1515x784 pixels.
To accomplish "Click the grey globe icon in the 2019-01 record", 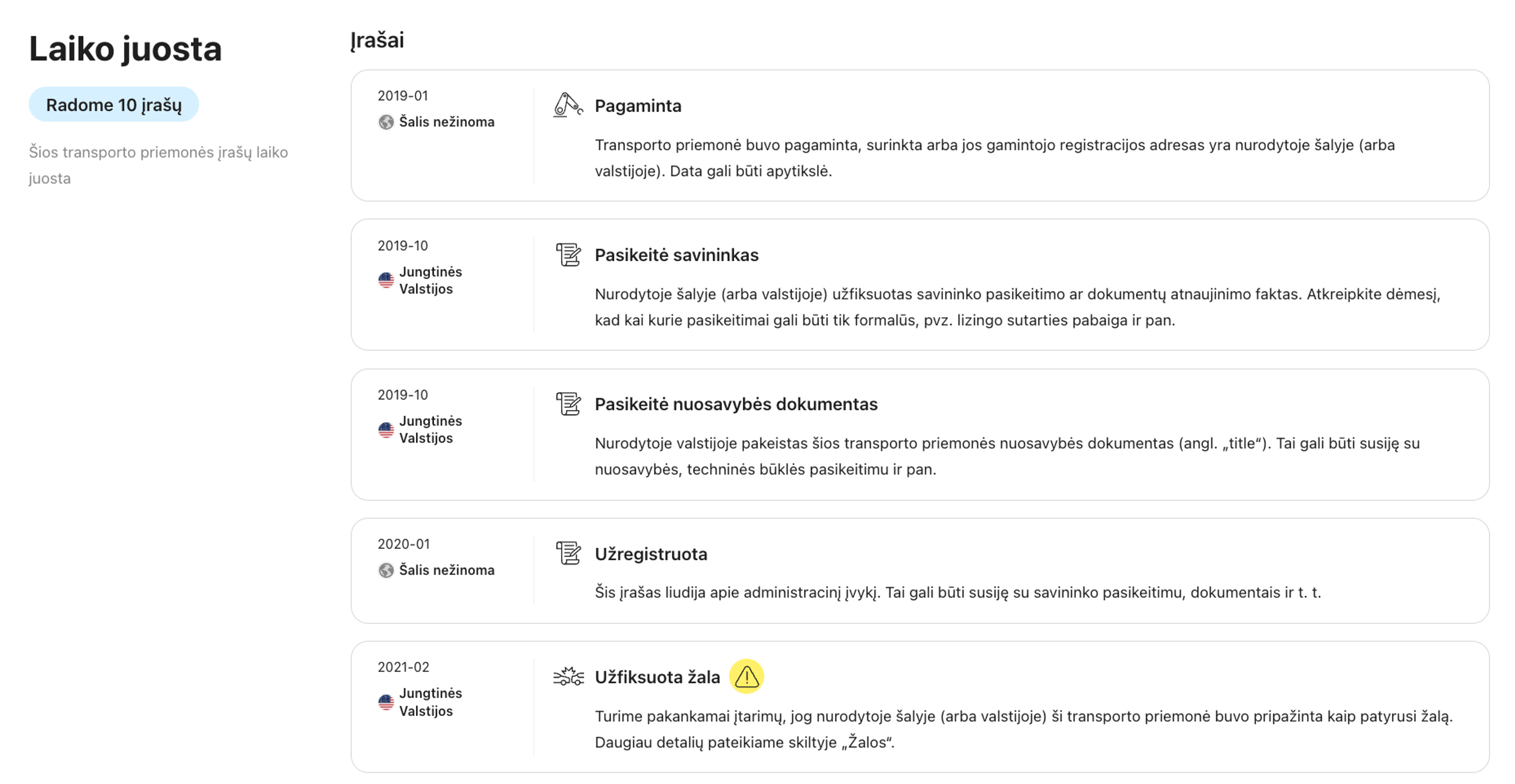I will pos(386,121).
